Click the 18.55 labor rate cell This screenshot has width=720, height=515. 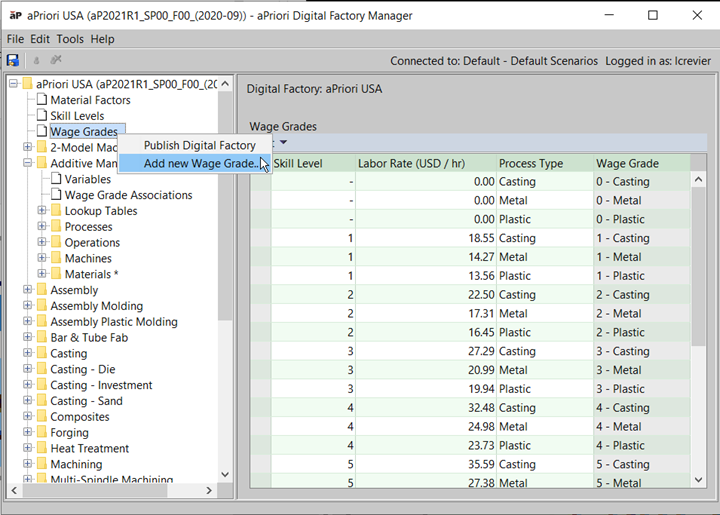pos(426,238)
